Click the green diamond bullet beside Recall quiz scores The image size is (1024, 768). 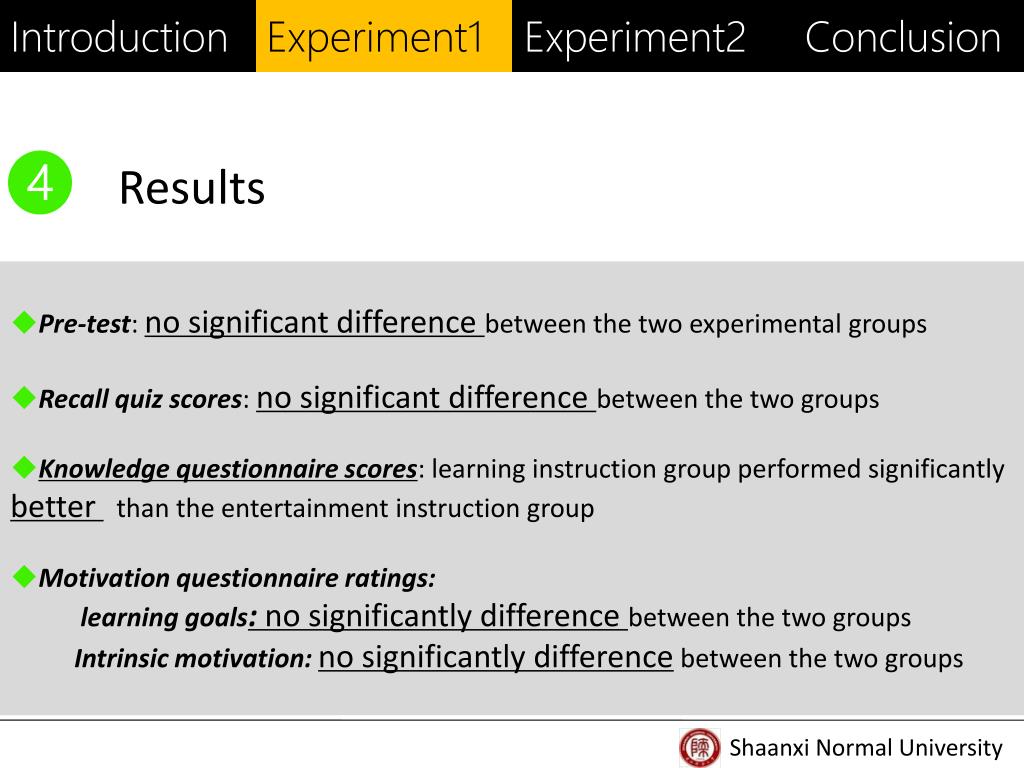coord(24,397)
